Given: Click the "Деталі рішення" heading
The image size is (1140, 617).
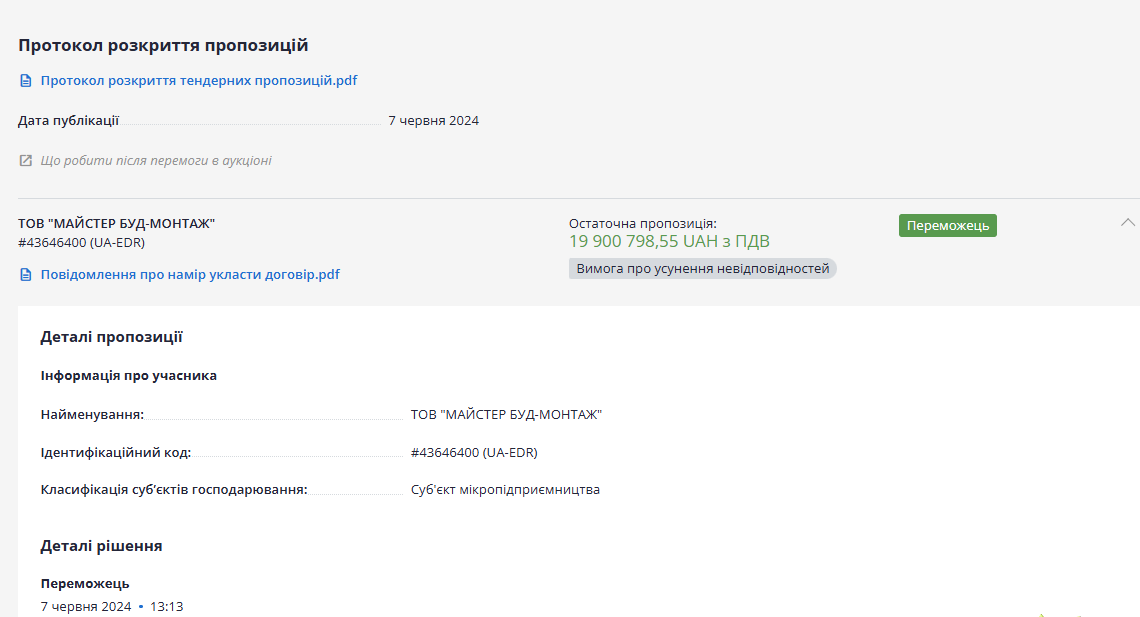Looking at the screenshot, I should click(x=101, y=546).
